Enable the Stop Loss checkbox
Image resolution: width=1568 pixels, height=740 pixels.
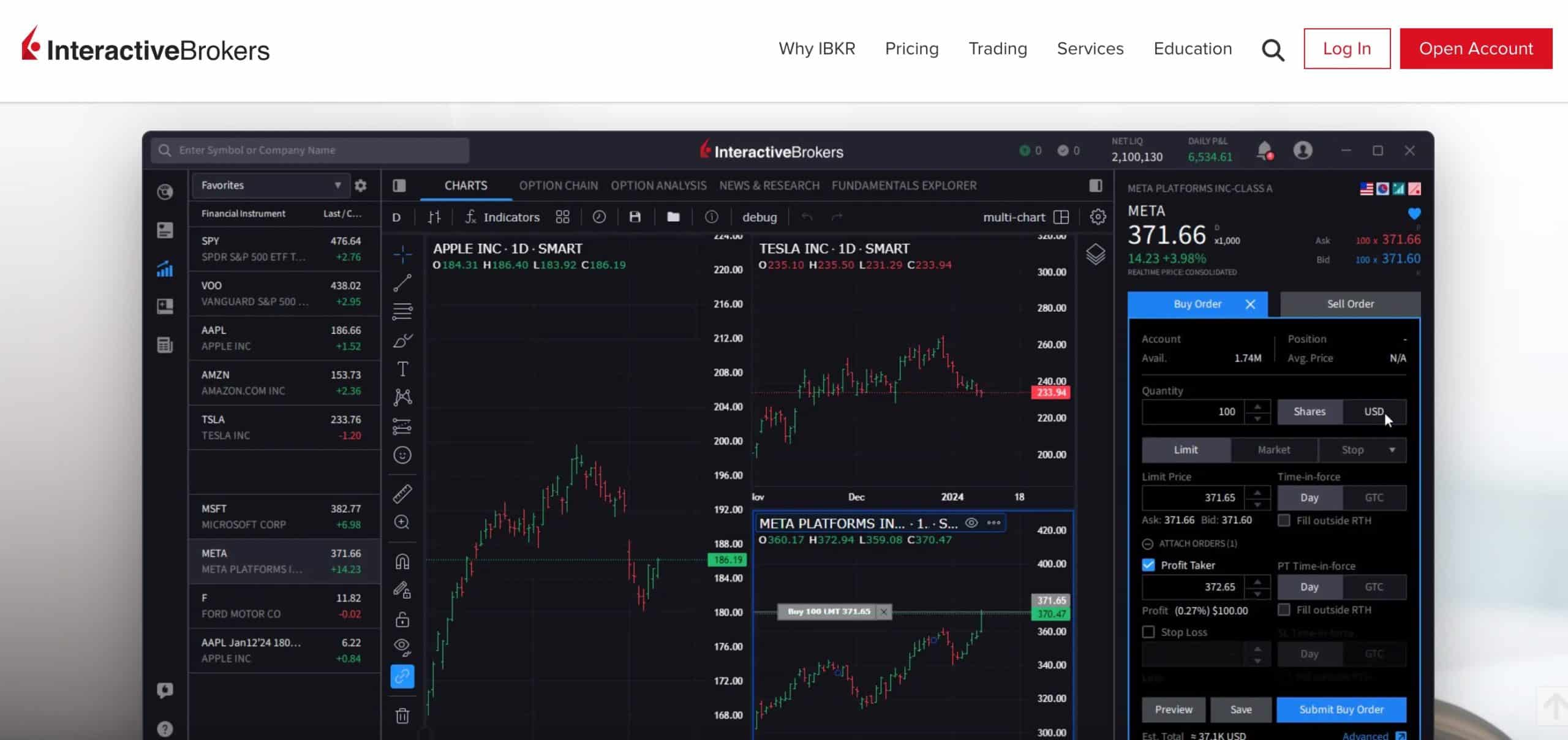(x=1148, y=632)
